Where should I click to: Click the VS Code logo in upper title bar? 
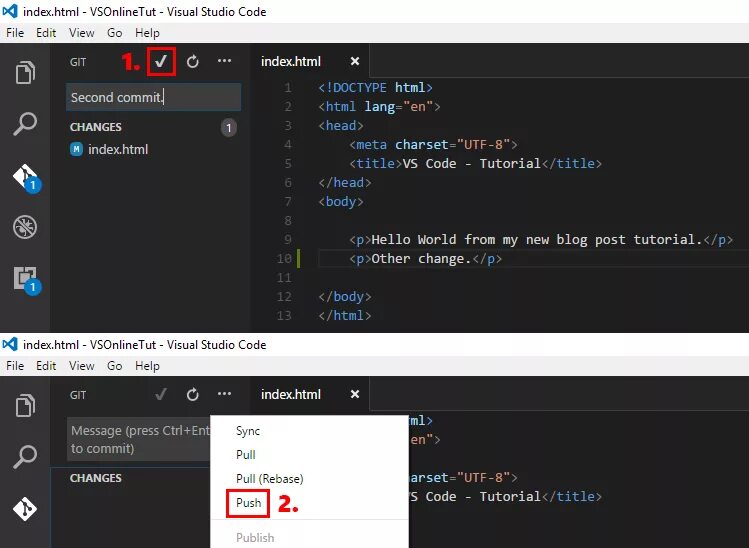(10, 11)
